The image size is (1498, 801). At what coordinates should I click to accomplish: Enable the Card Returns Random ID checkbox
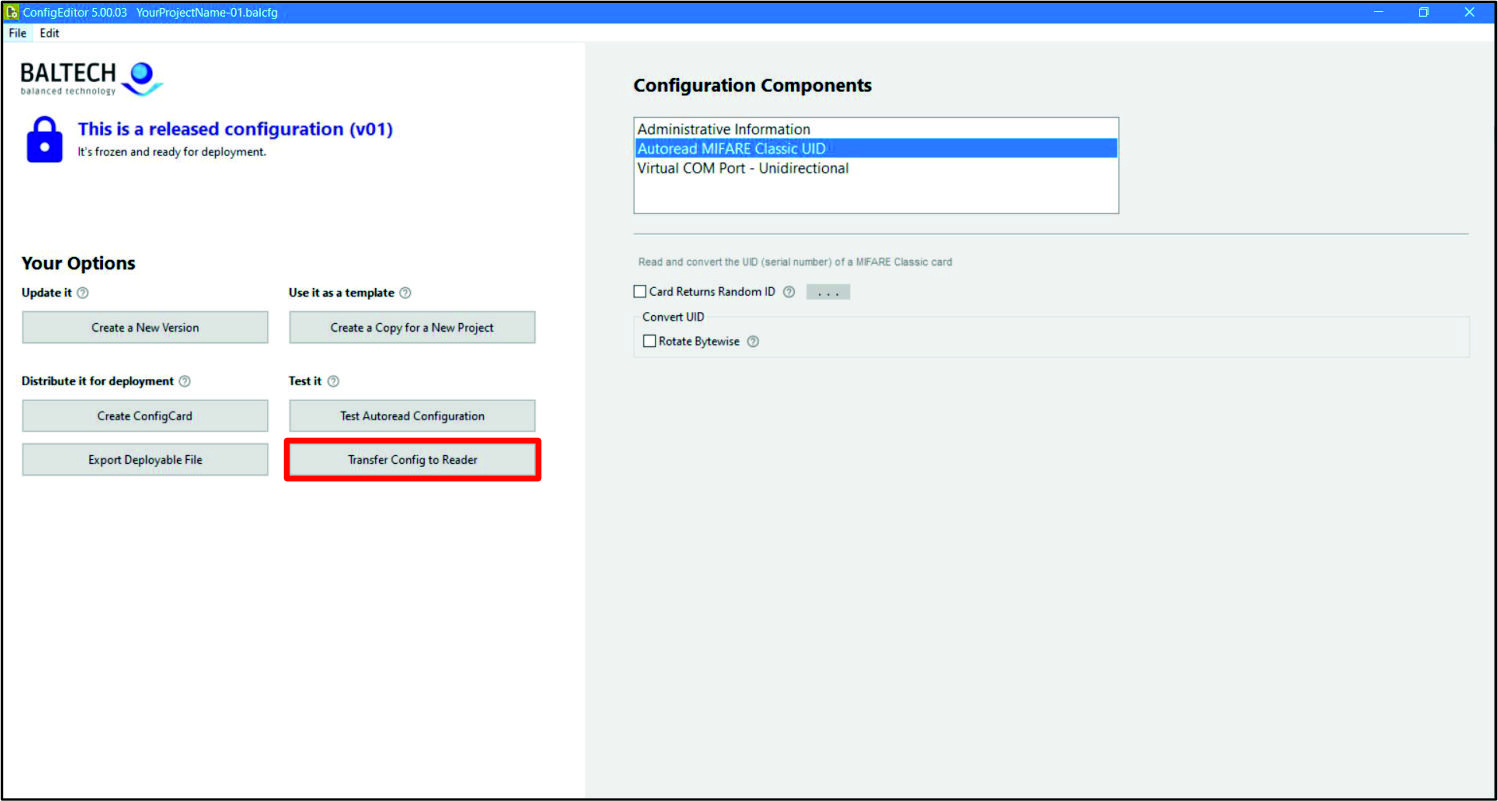(x=640, y=292)
